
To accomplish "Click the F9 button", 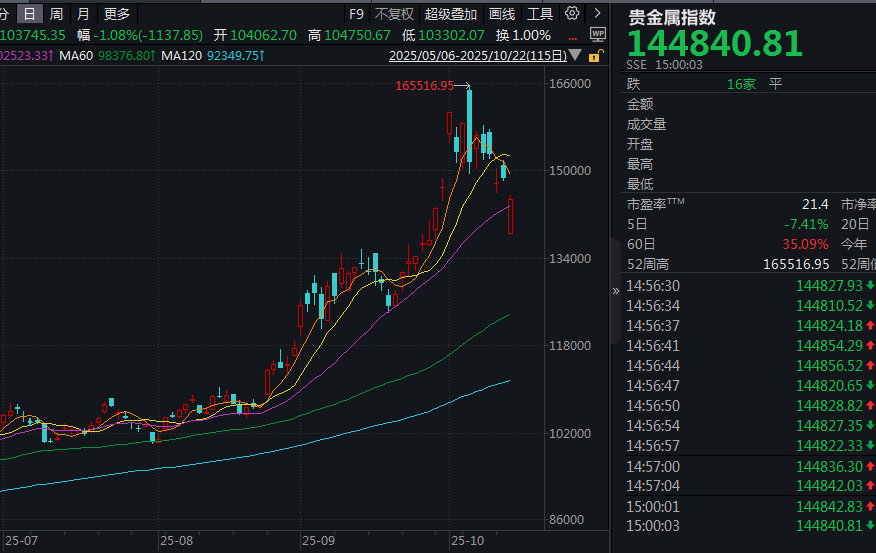I will 356,14.
